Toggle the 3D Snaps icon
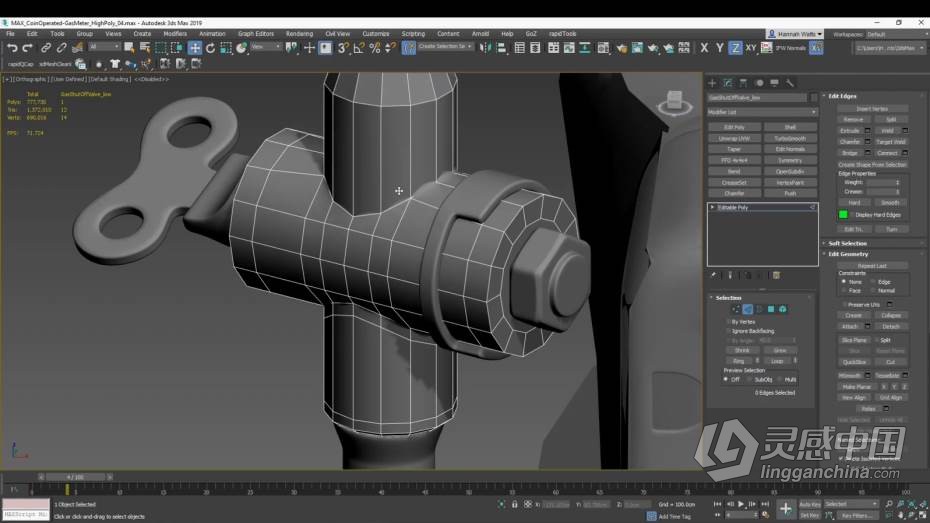Viewport: 930px width, 523px height. tap(343, 48)
